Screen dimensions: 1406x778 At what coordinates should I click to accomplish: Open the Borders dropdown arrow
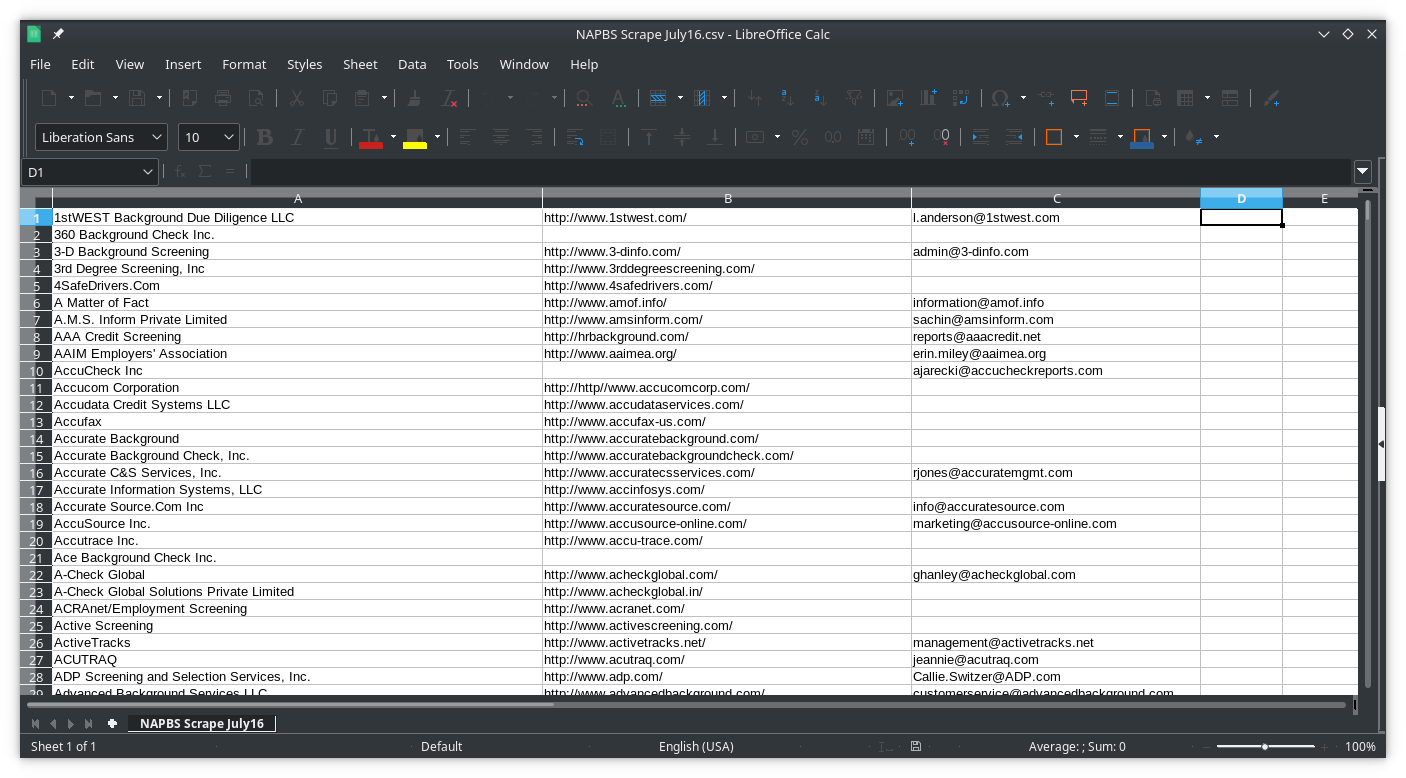1076,137
